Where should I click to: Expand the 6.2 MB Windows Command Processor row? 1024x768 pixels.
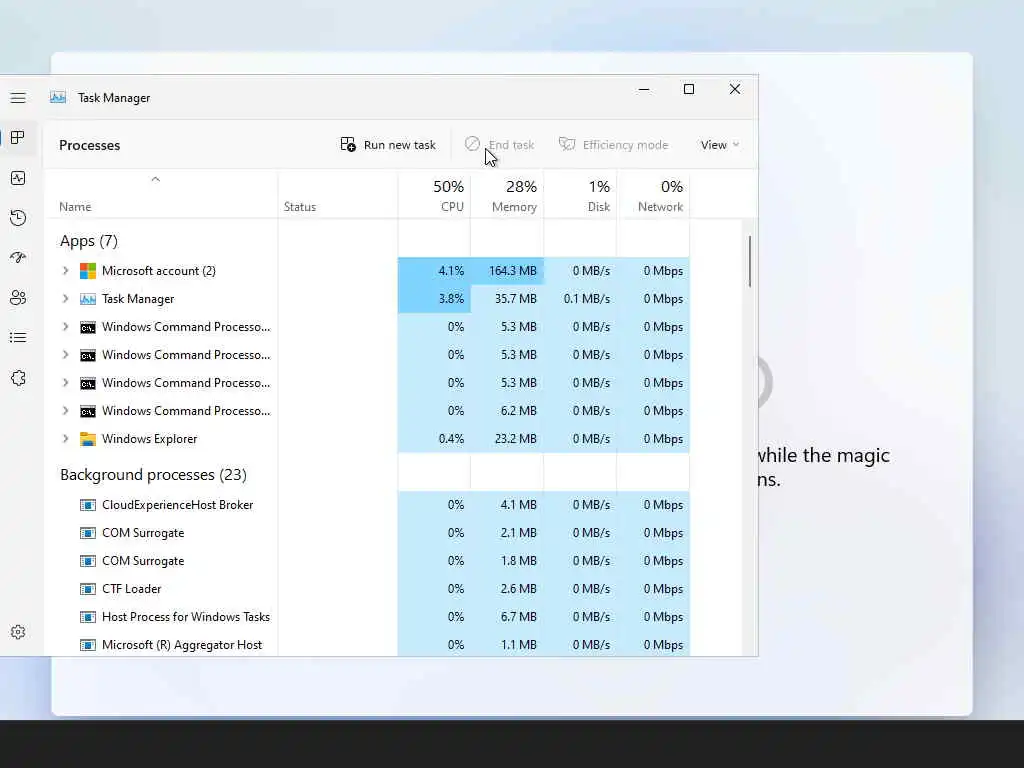[x=65, y=411]
